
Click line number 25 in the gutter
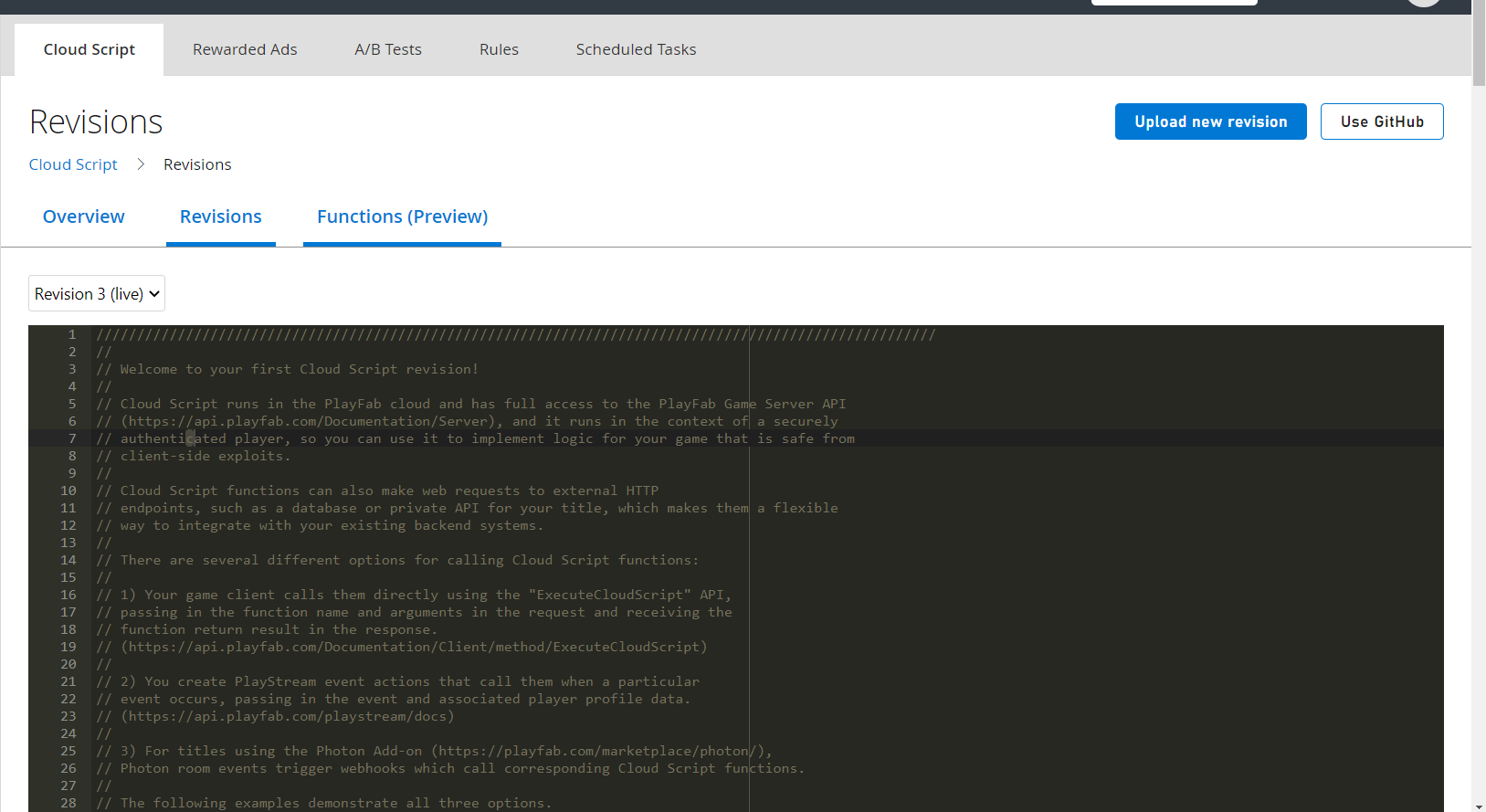coord(69,751)
